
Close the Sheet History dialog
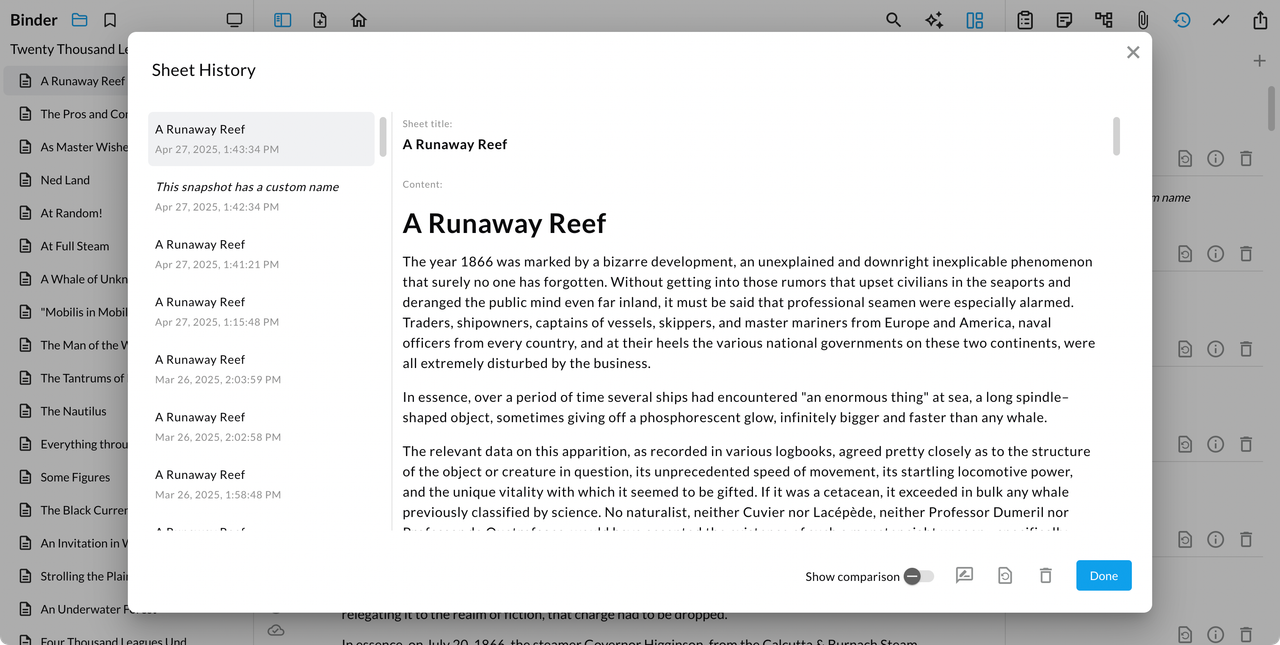click(1132, 52)
